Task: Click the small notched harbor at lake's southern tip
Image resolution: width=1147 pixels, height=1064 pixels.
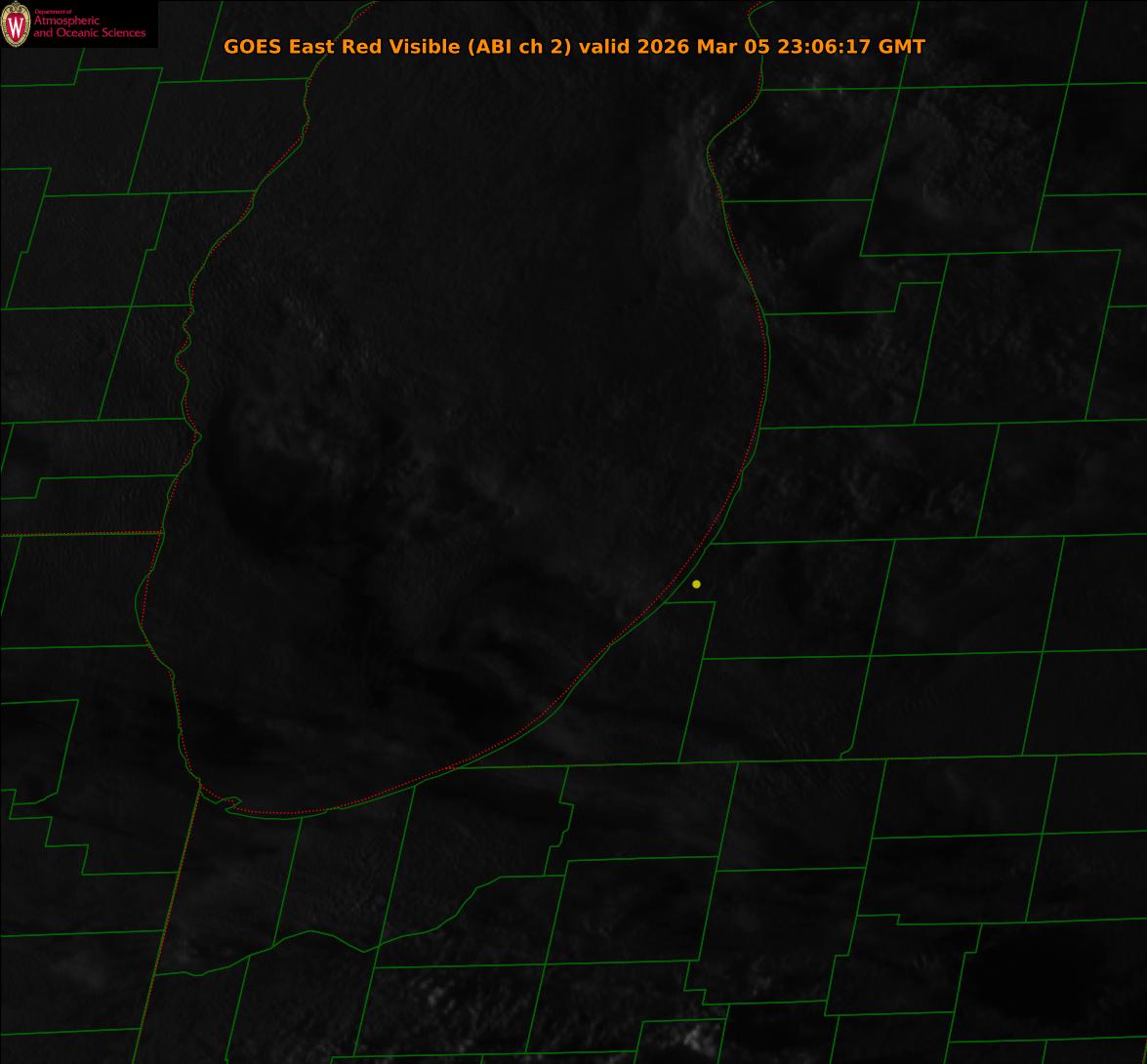Action: [229, 803]
